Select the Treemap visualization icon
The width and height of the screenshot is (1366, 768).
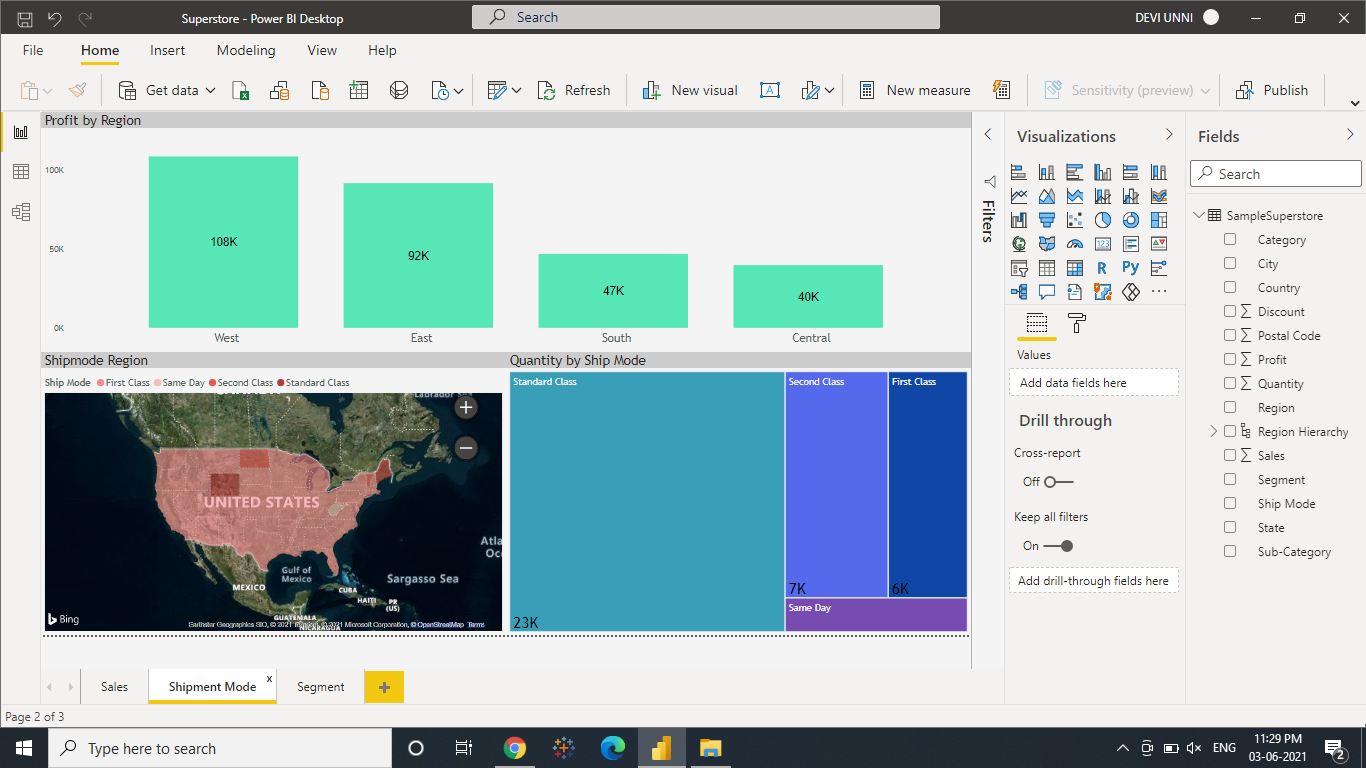(1158, 220)
